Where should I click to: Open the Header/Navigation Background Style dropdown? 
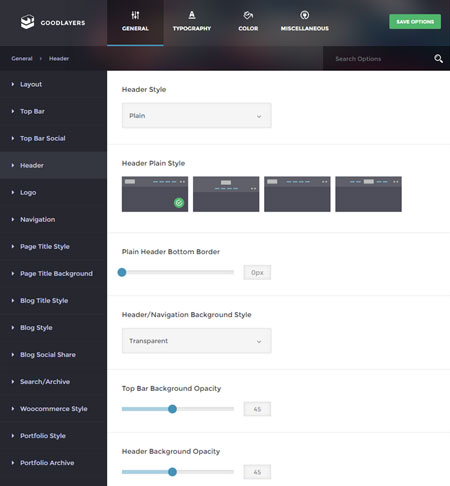pyautogui.click(x=197, y=341)
